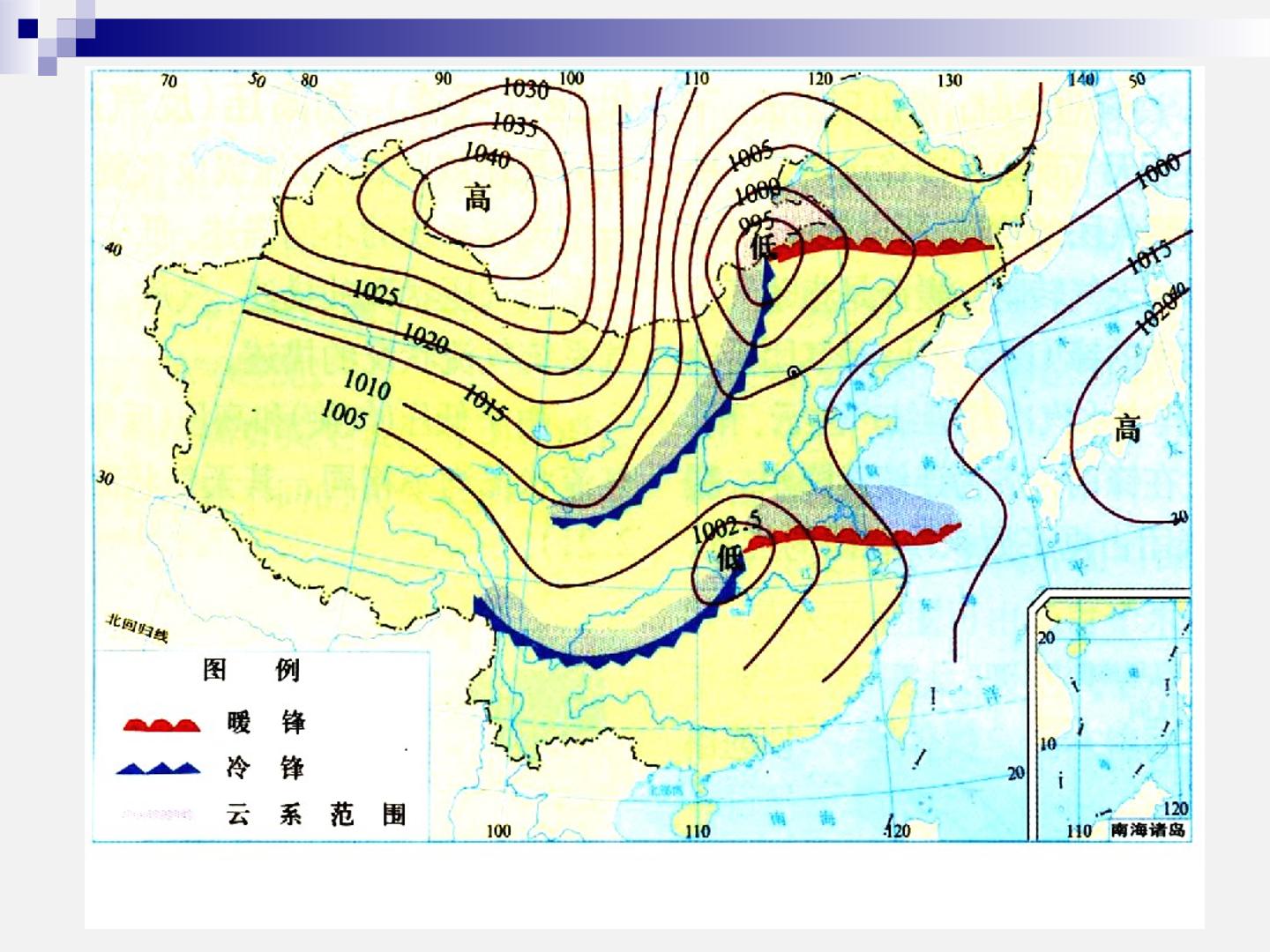Screen dimensions: 1270x952
Task: Click longitude label 80 on top edge
Action: [x=309, y=81]
